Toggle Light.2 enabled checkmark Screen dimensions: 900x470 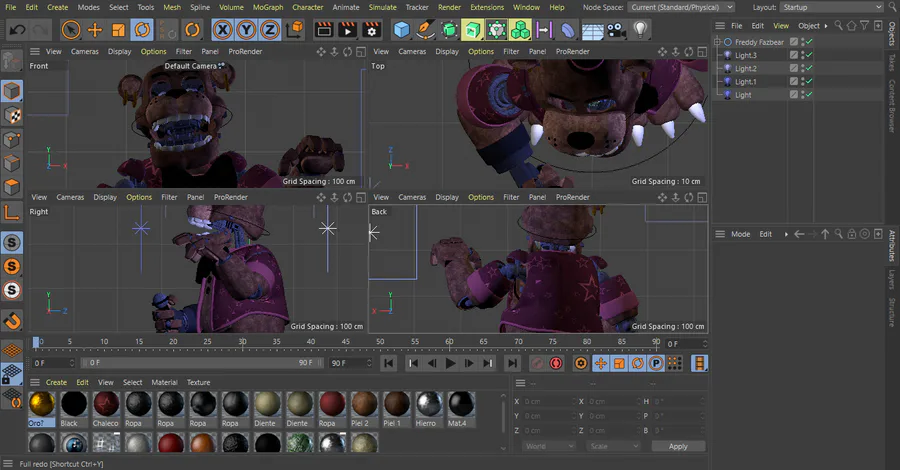click(x=809, y=68)
